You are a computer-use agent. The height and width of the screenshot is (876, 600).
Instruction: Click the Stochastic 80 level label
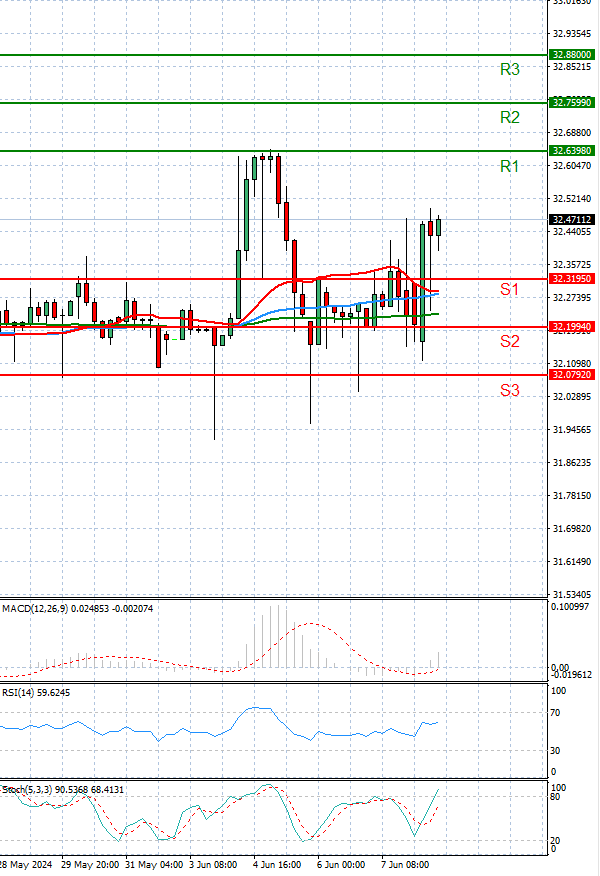(555, 797)
